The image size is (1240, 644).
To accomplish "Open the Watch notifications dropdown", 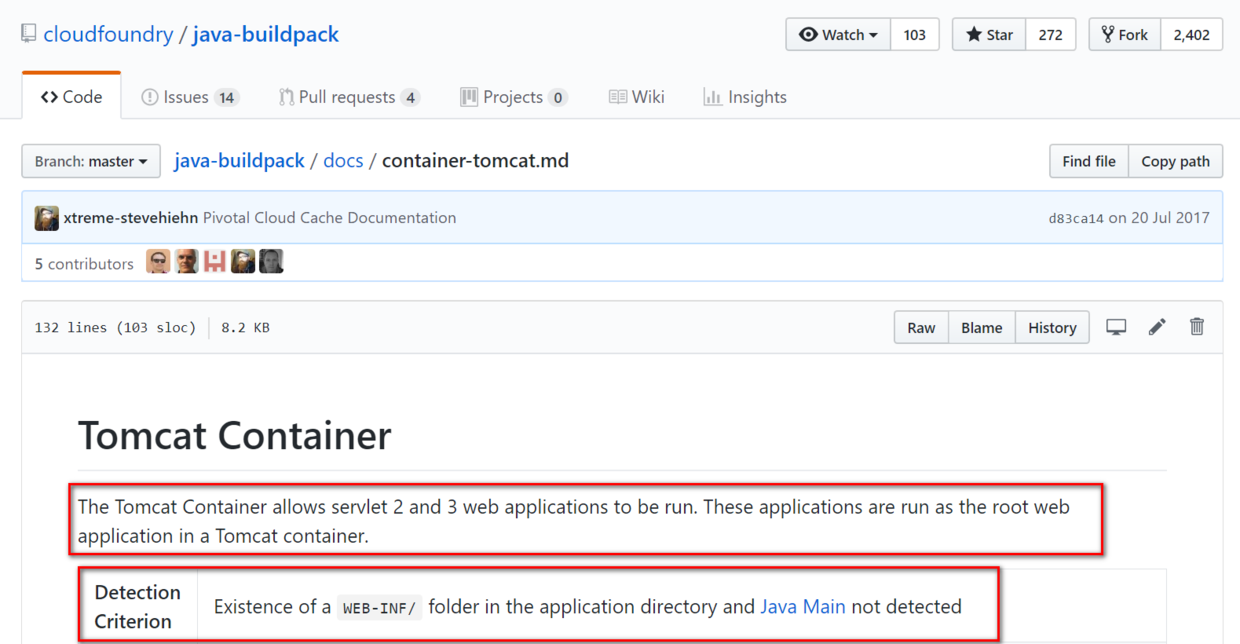I will click(838, 34).
